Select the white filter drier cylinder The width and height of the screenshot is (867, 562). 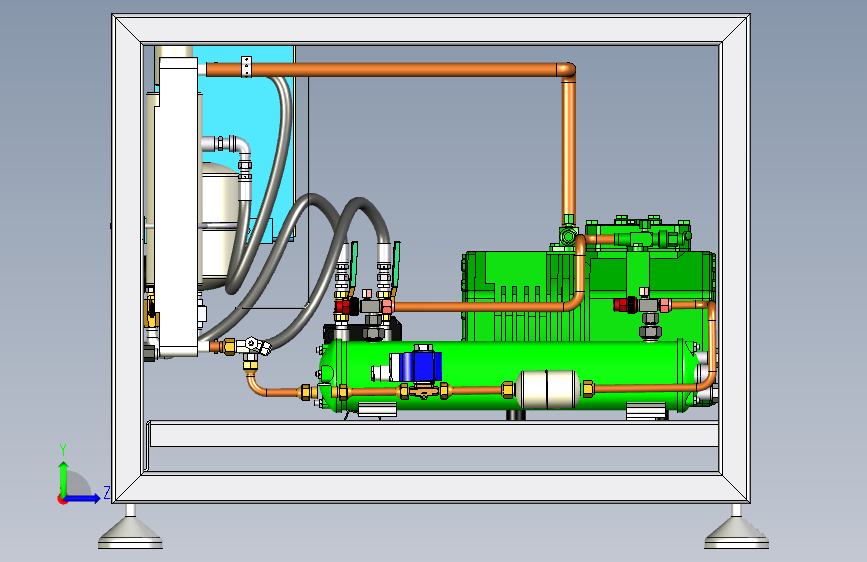[547, 389]
